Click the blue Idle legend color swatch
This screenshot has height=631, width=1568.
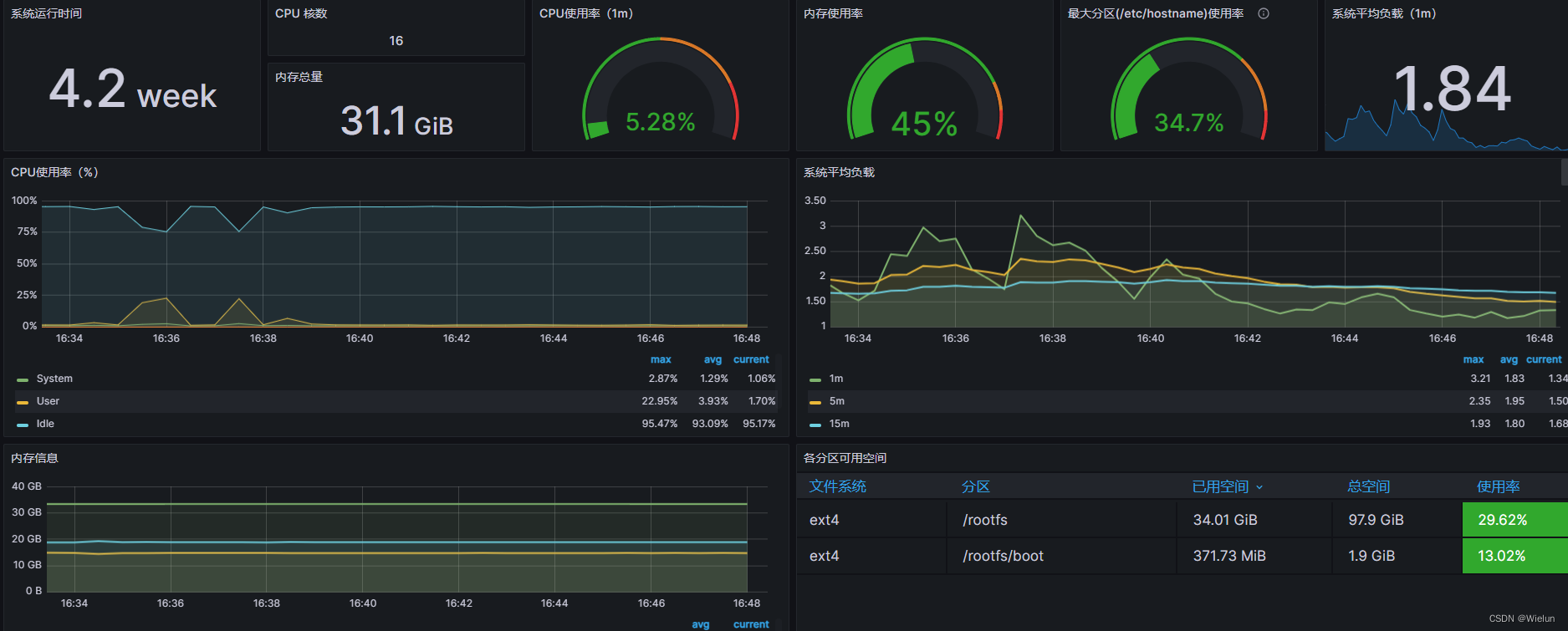[23, 425]
